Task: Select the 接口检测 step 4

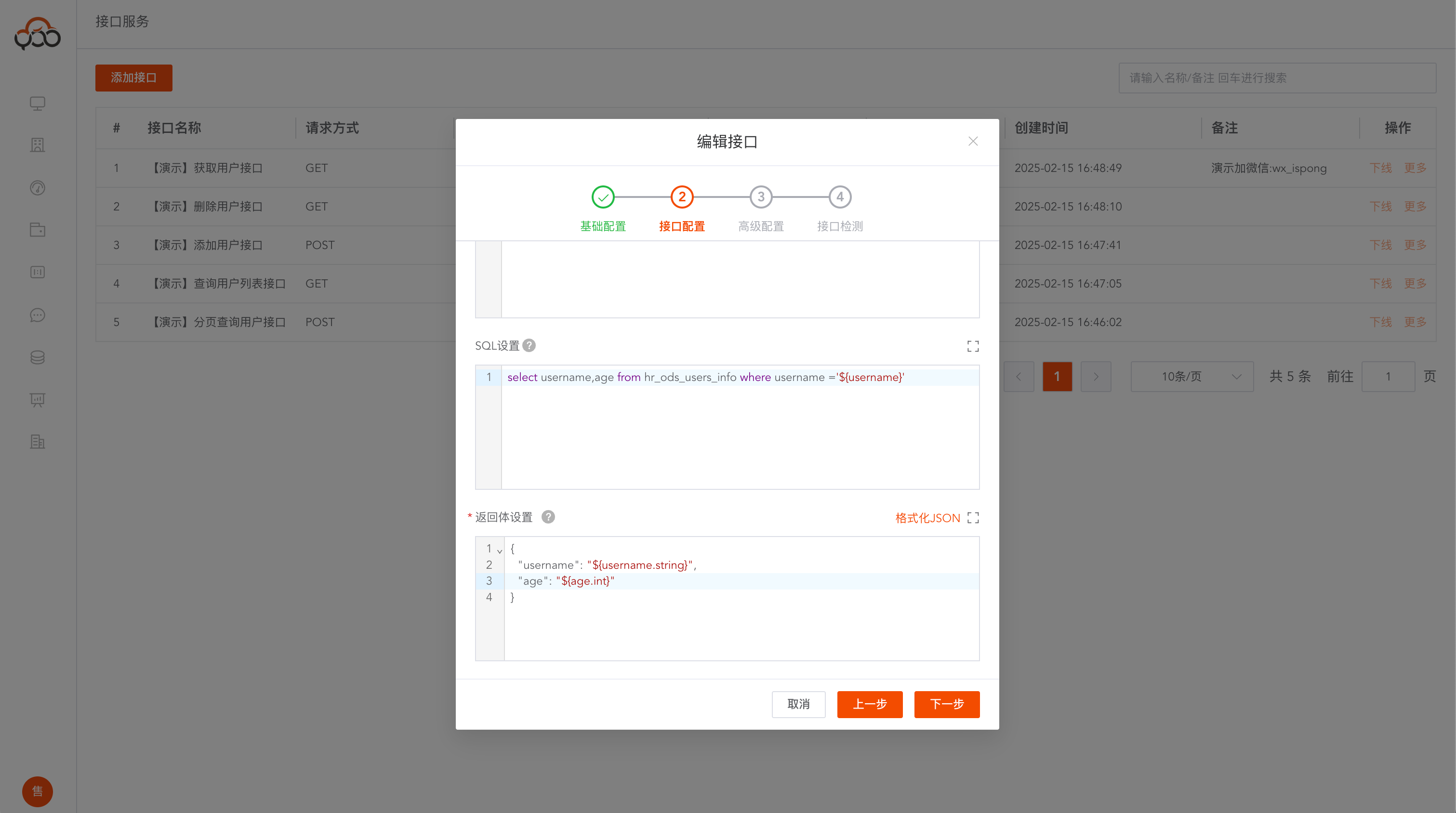Action: (x=839, y=197)
